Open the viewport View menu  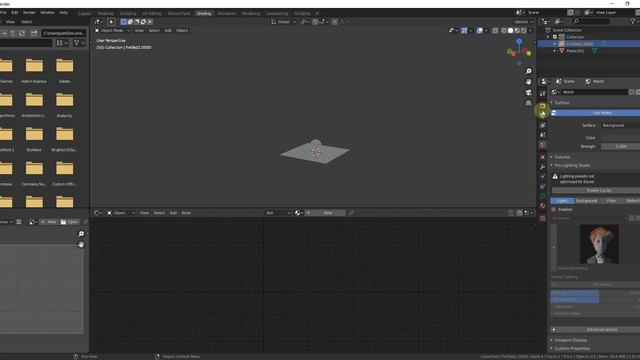[x=139, y=31]
